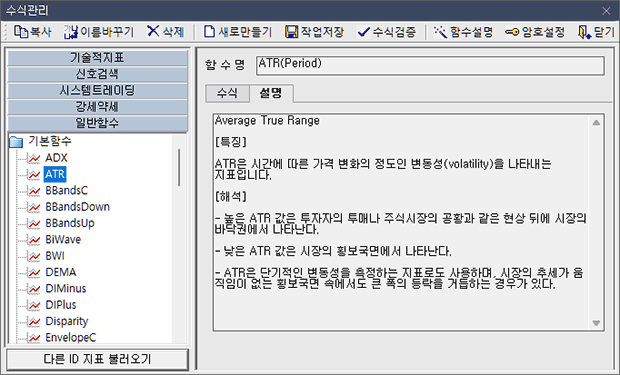Create a new formula with 새로만들기
This screenshot has height=375, width=620.
[x=209, y=32]
